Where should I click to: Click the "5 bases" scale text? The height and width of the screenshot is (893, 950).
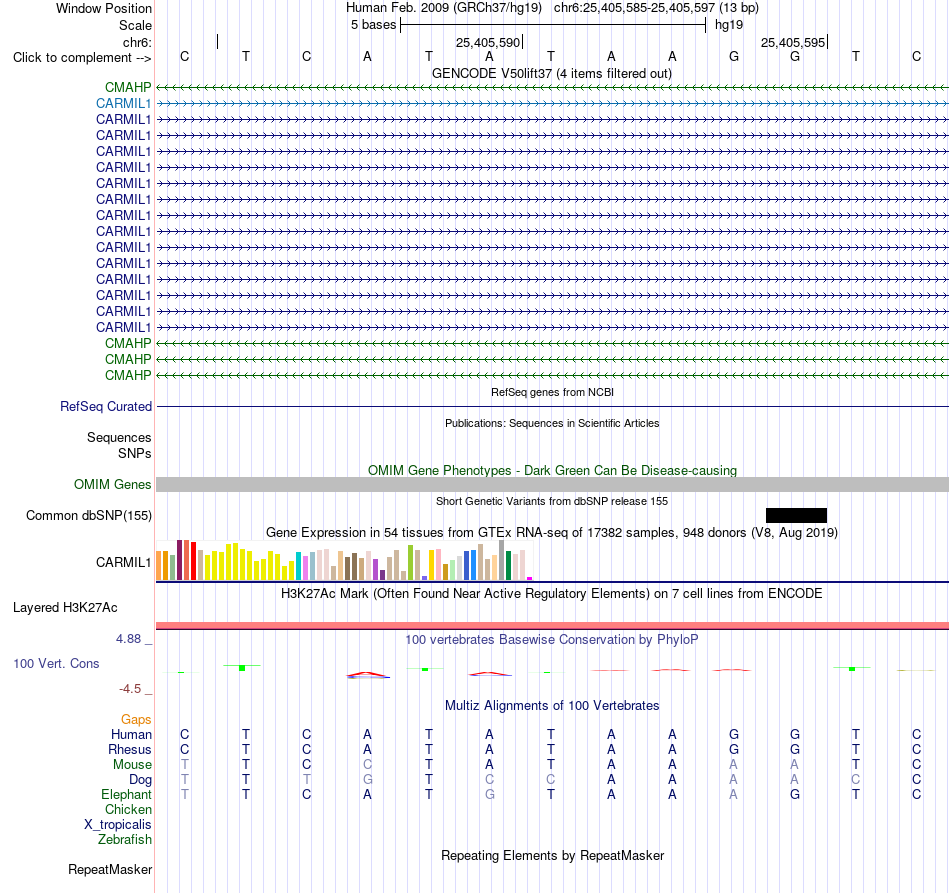click(x=373, y=25)
